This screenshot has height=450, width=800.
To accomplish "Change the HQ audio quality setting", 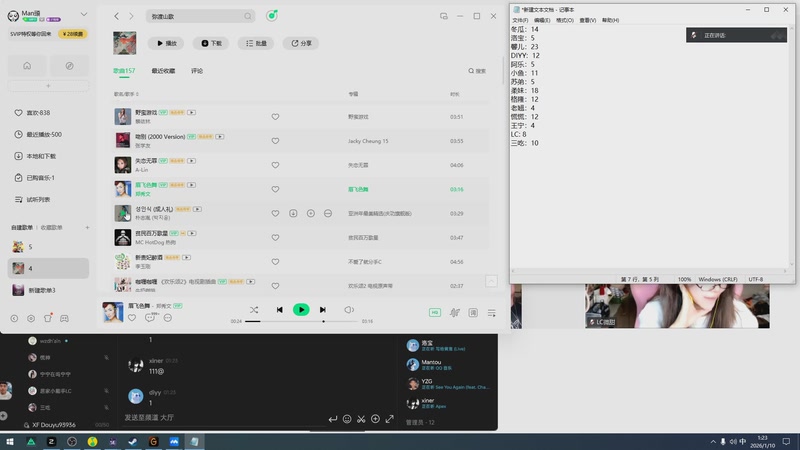I will (435, 313).
